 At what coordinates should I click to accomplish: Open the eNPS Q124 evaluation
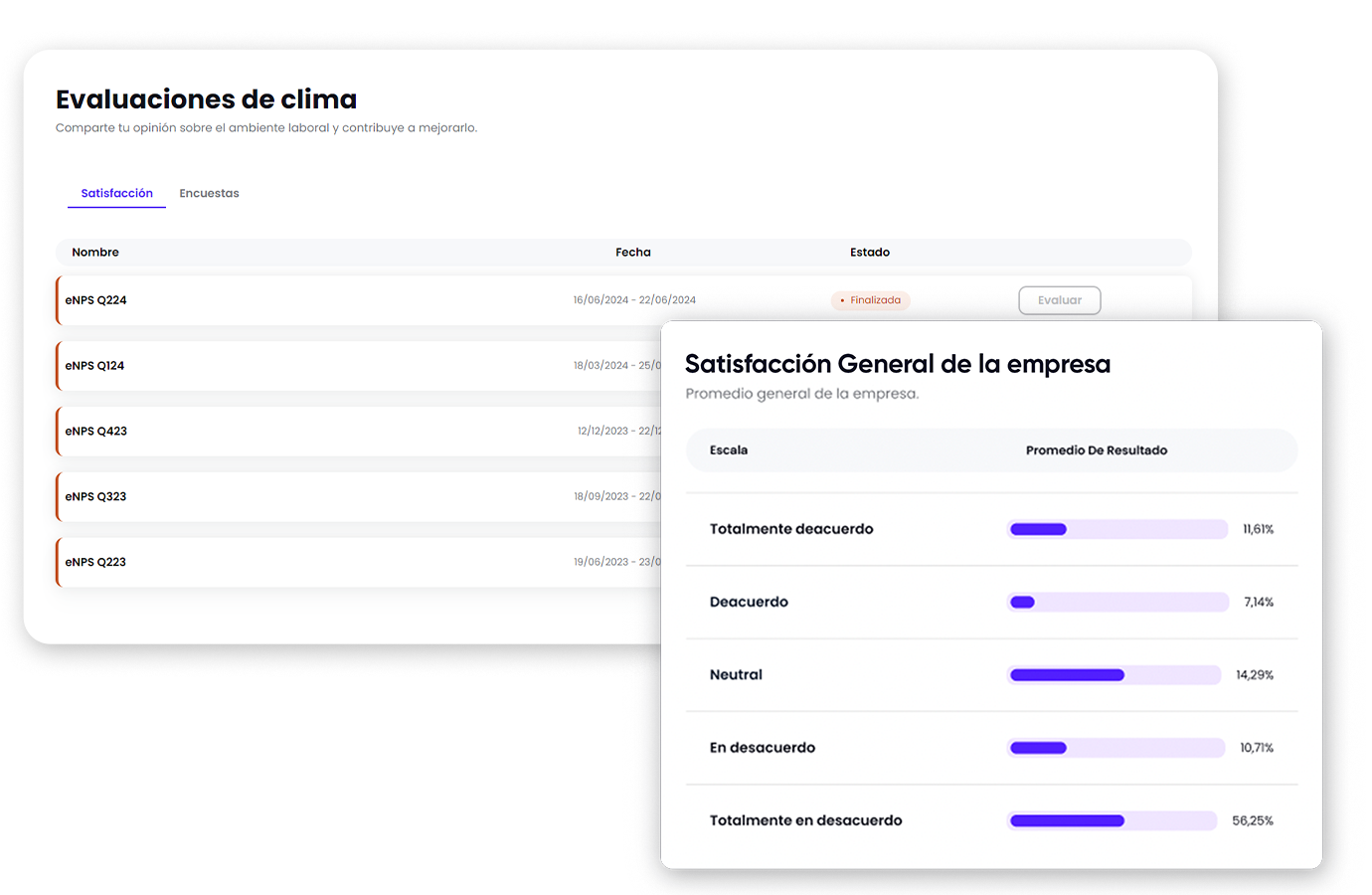(95, 366)
